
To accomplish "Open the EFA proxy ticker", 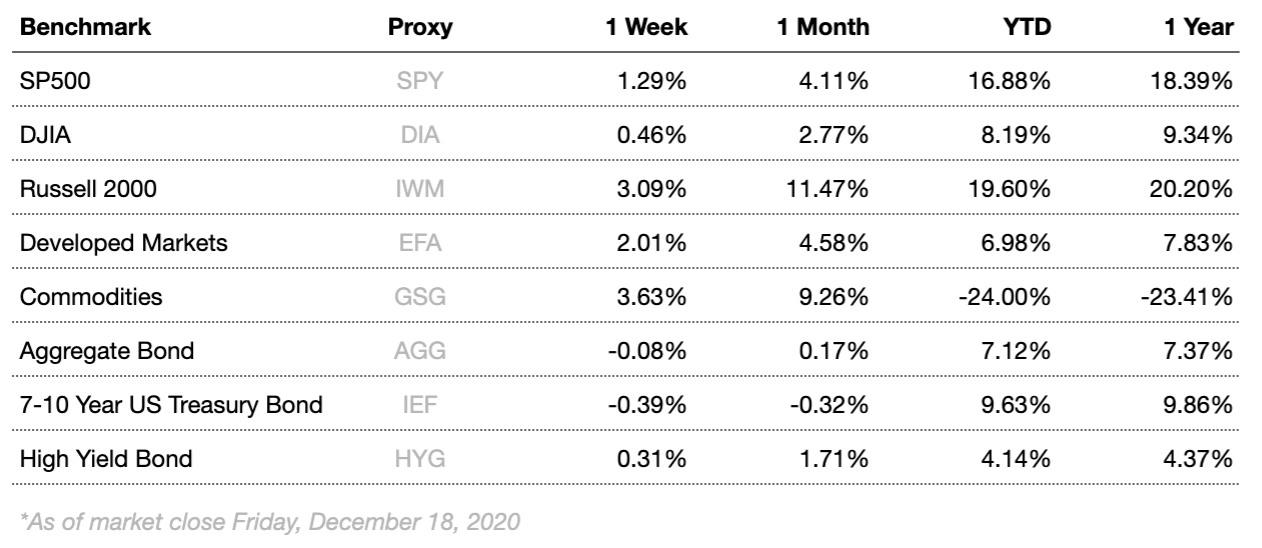I will pyautogui.click(x=420, y=244).
